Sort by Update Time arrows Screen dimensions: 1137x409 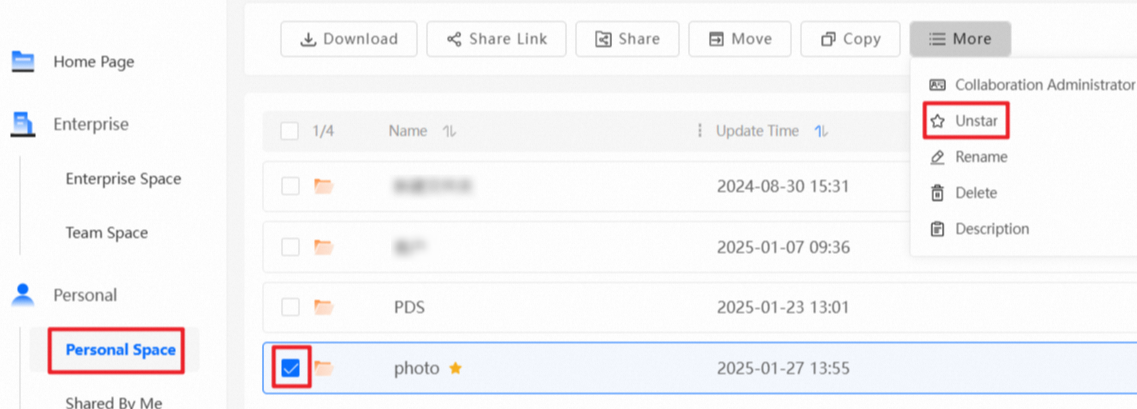pyautogui.click(x=821, y=131)
